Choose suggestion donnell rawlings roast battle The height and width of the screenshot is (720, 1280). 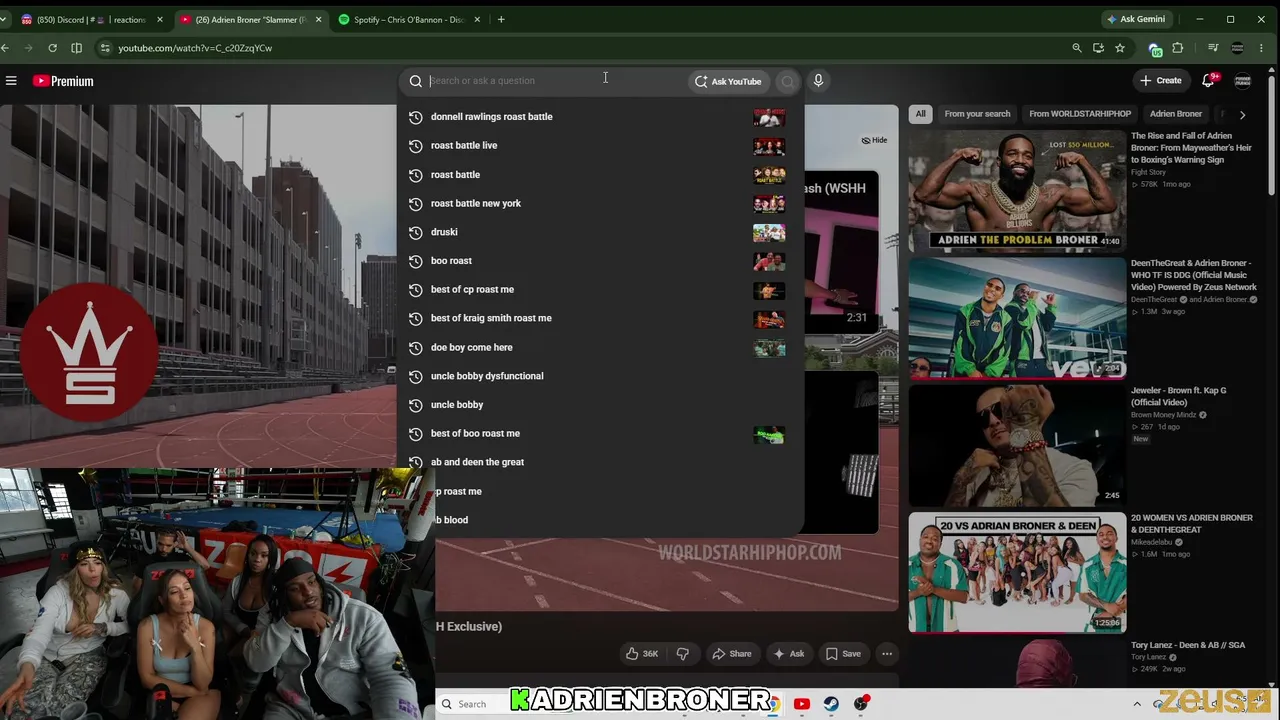point(600,117)
